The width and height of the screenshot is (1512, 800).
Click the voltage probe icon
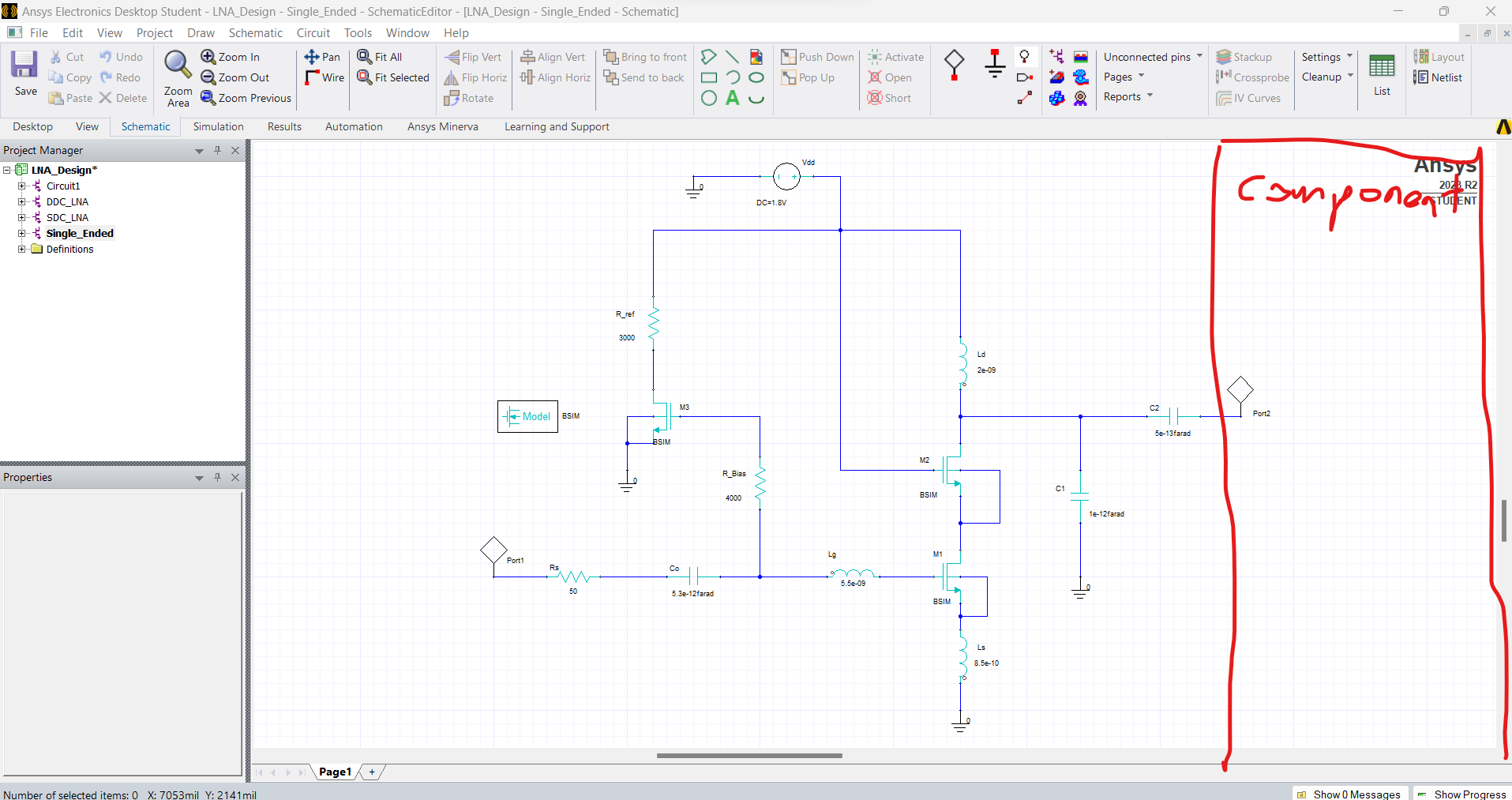pyautogui.click(x=1025, y=57)
